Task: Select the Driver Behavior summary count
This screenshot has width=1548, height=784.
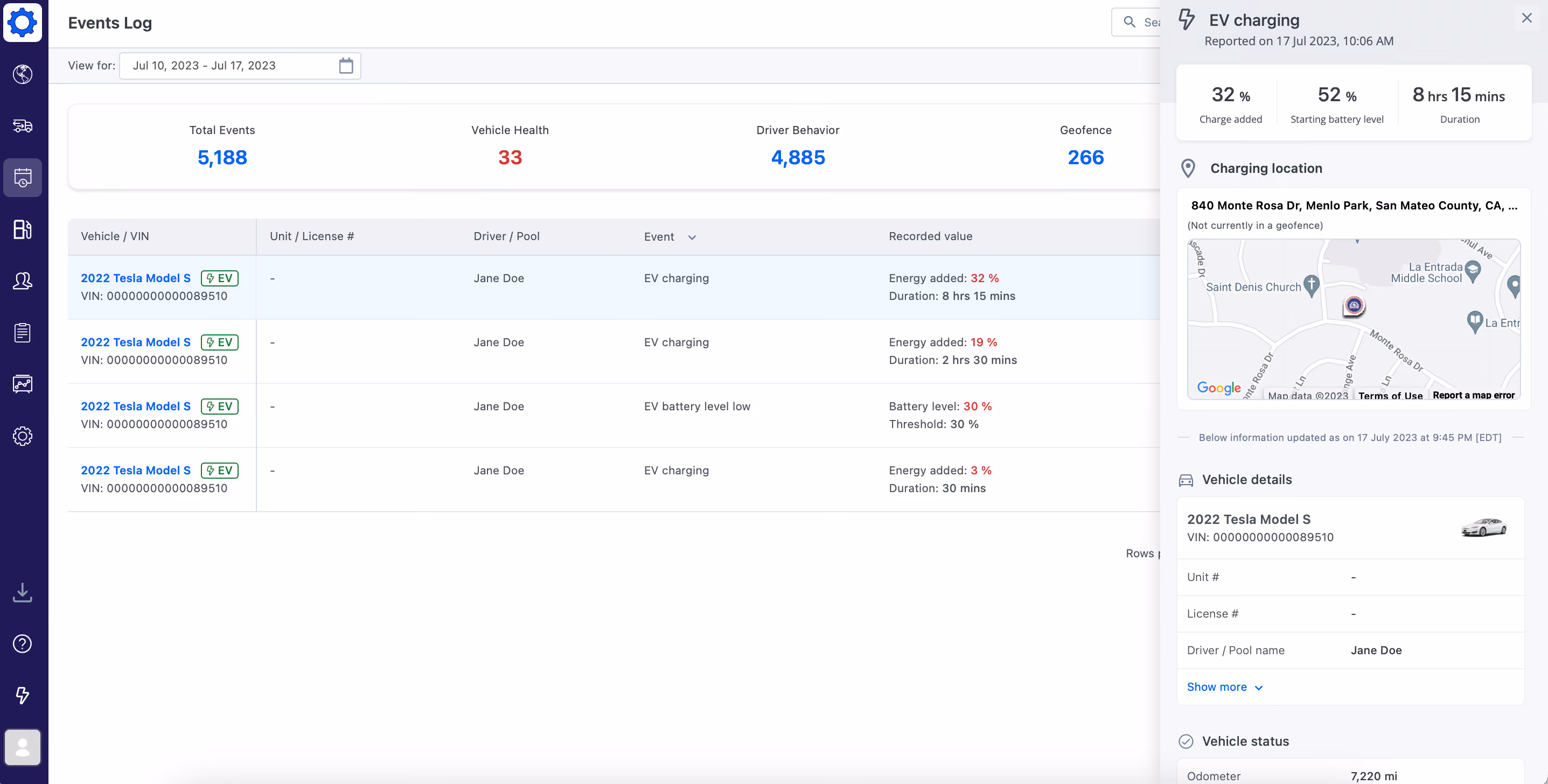Action: pyautogui.click(x=798, y=157)
